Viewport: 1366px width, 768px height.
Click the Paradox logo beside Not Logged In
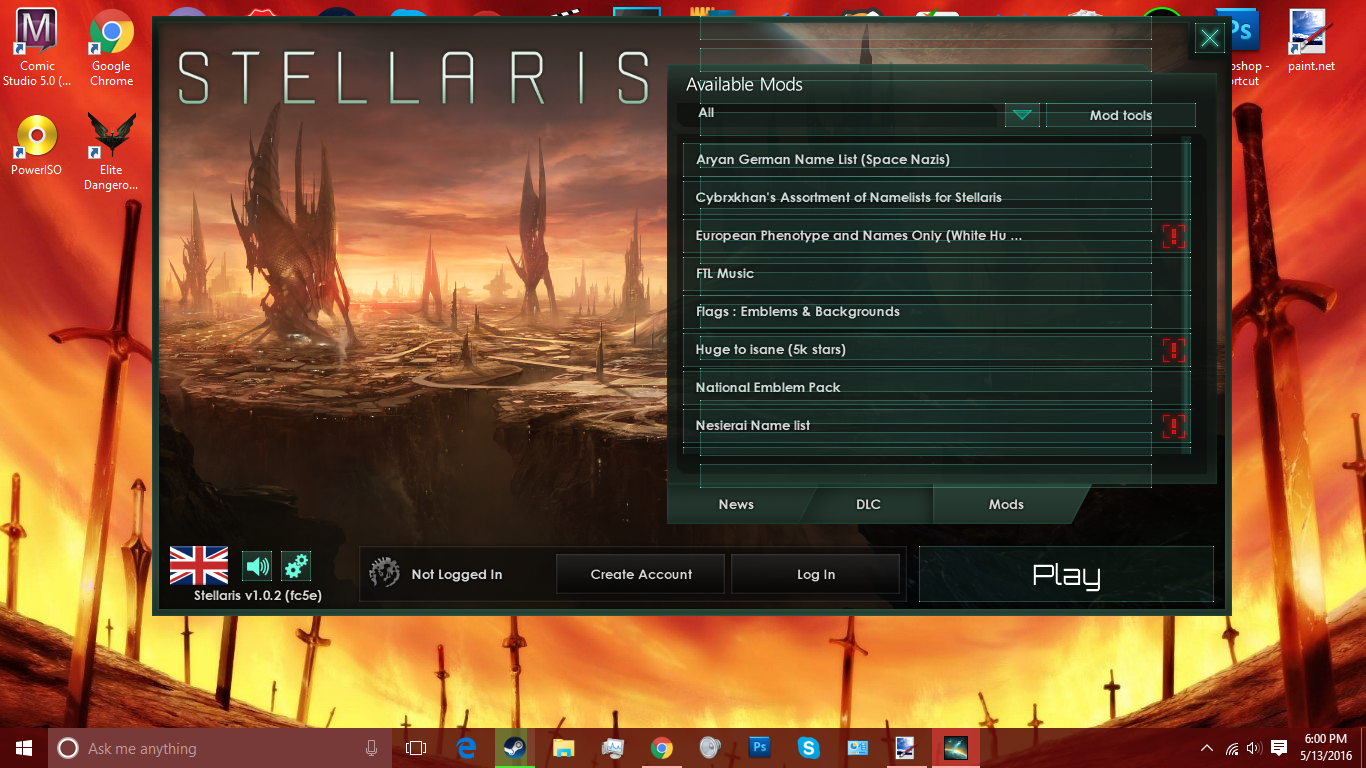[384, 573]
